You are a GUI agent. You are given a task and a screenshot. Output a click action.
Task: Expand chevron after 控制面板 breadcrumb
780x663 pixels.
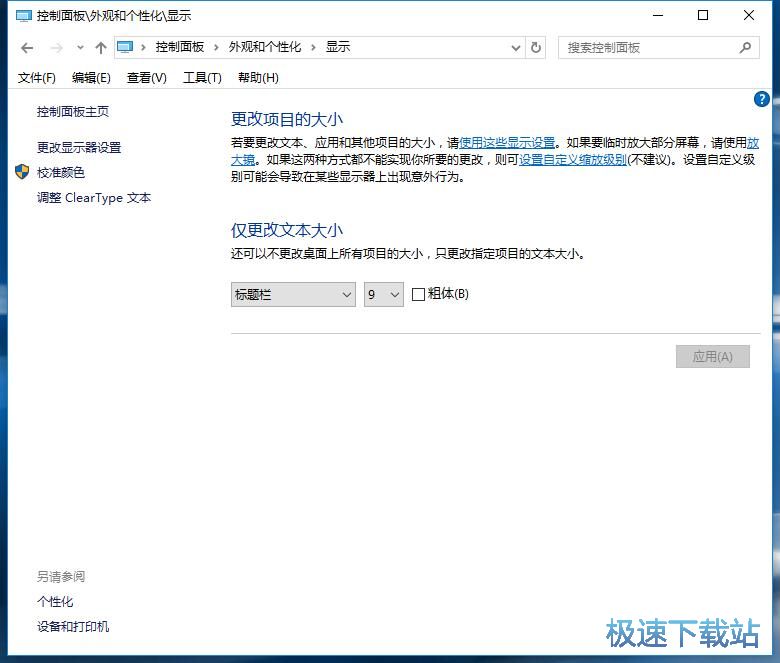216,48
